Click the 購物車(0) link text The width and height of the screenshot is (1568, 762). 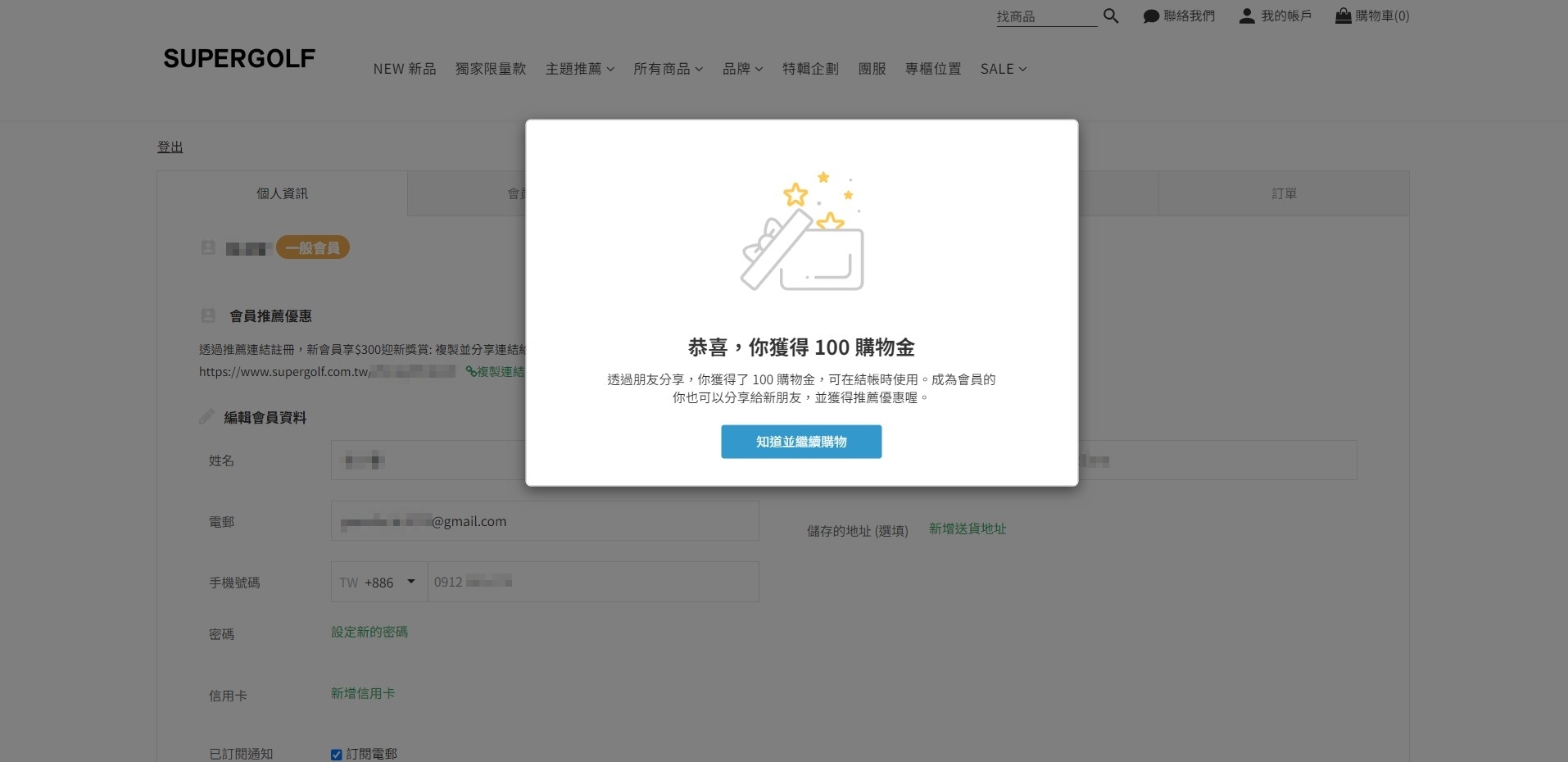pyautogui.click(x=1383, y=16)
